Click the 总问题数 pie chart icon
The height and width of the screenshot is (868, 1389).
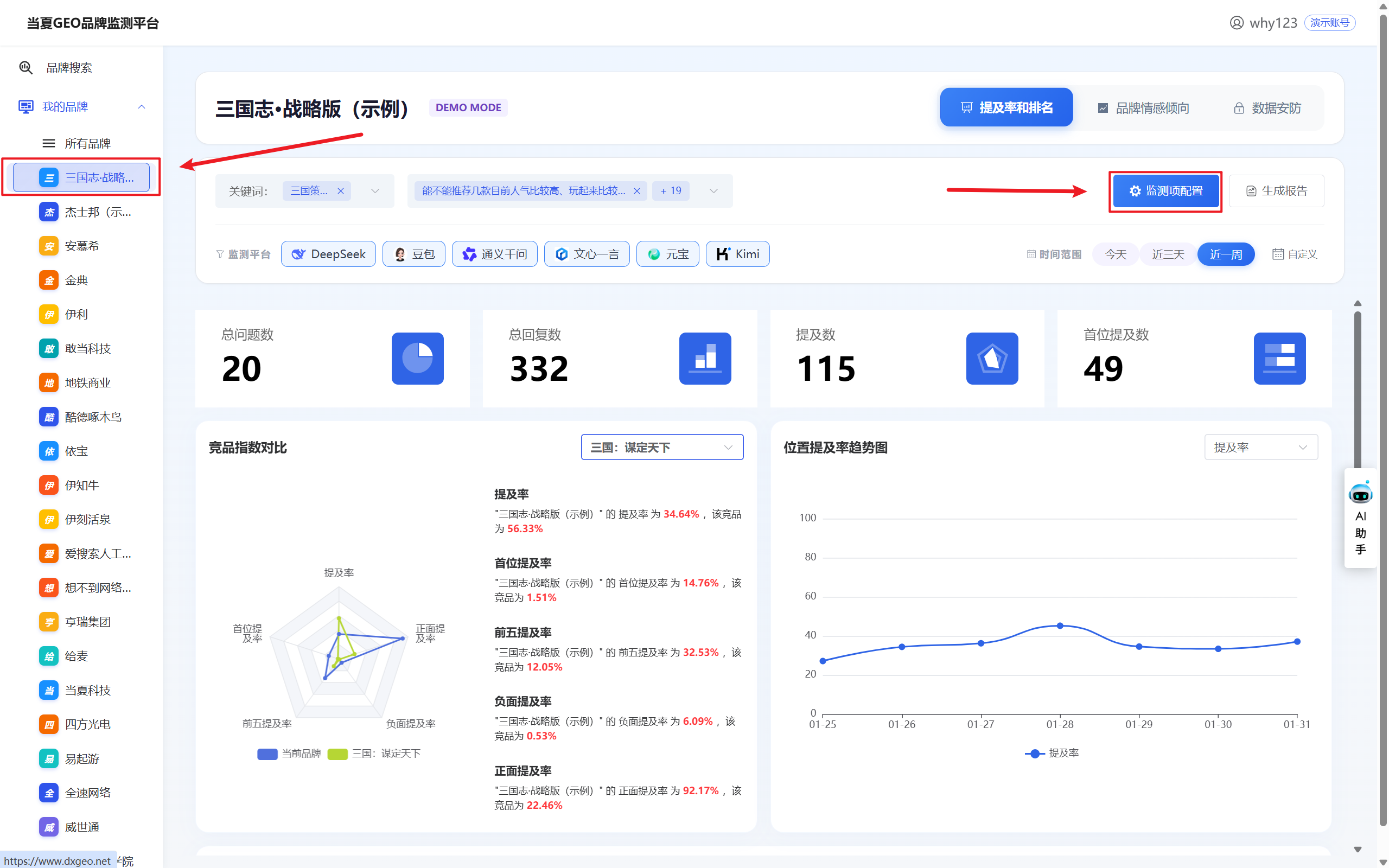coord(417,358)
